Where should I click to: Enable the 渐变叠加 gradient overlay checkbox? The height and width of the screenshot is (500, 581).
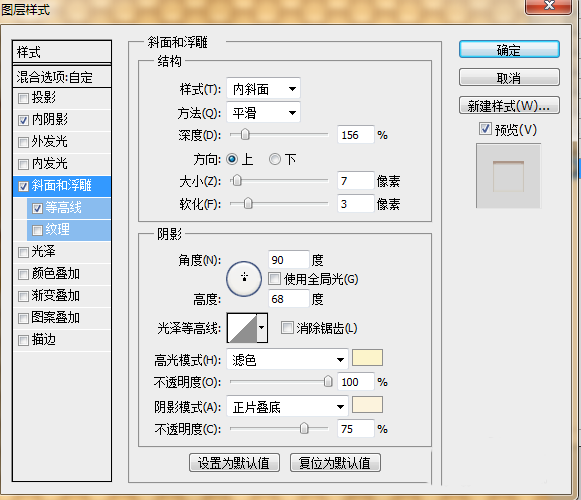pyautogui.click(x=23, y=296)
